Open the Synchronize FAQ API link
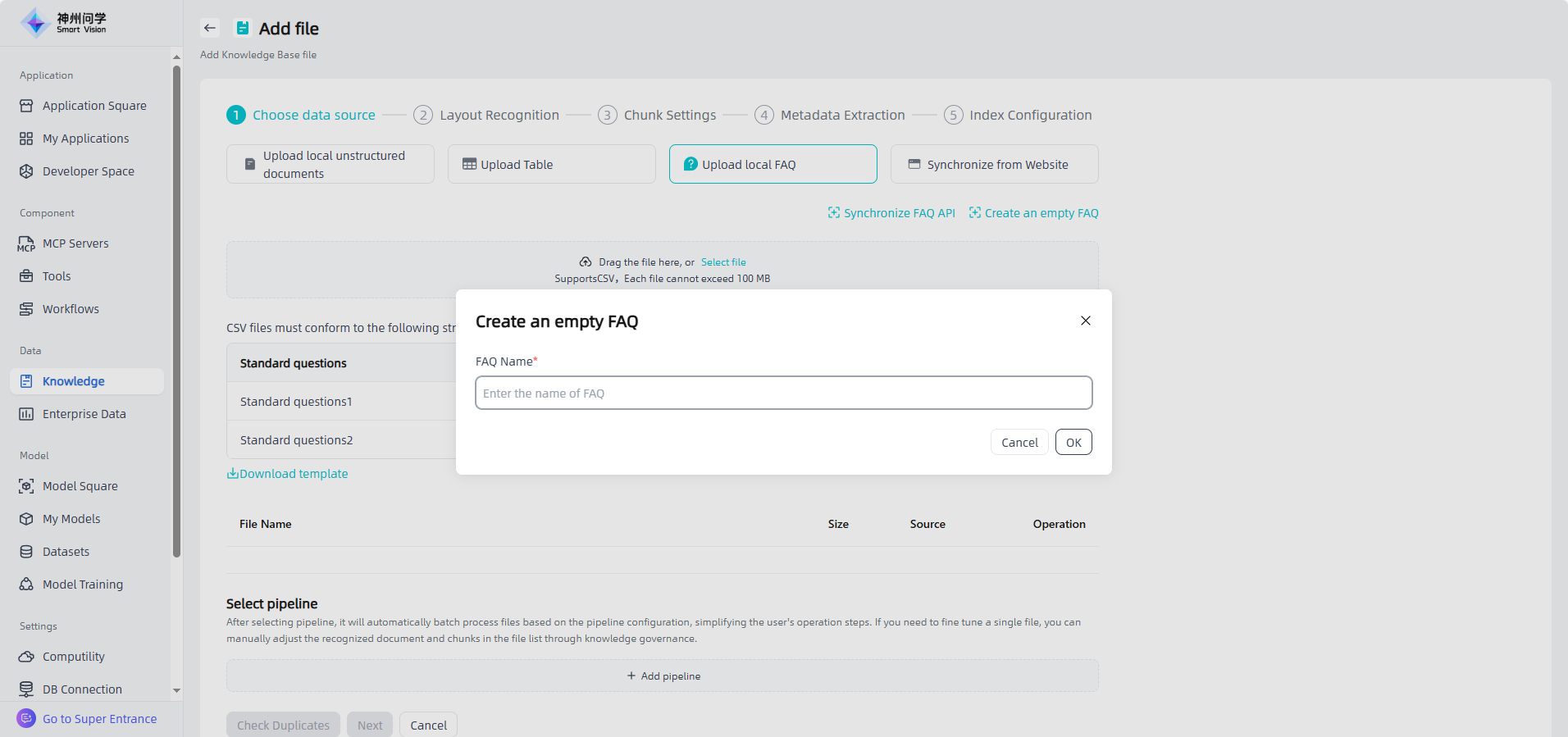Viewport: 1568px width, 737px height. point(891,213)
